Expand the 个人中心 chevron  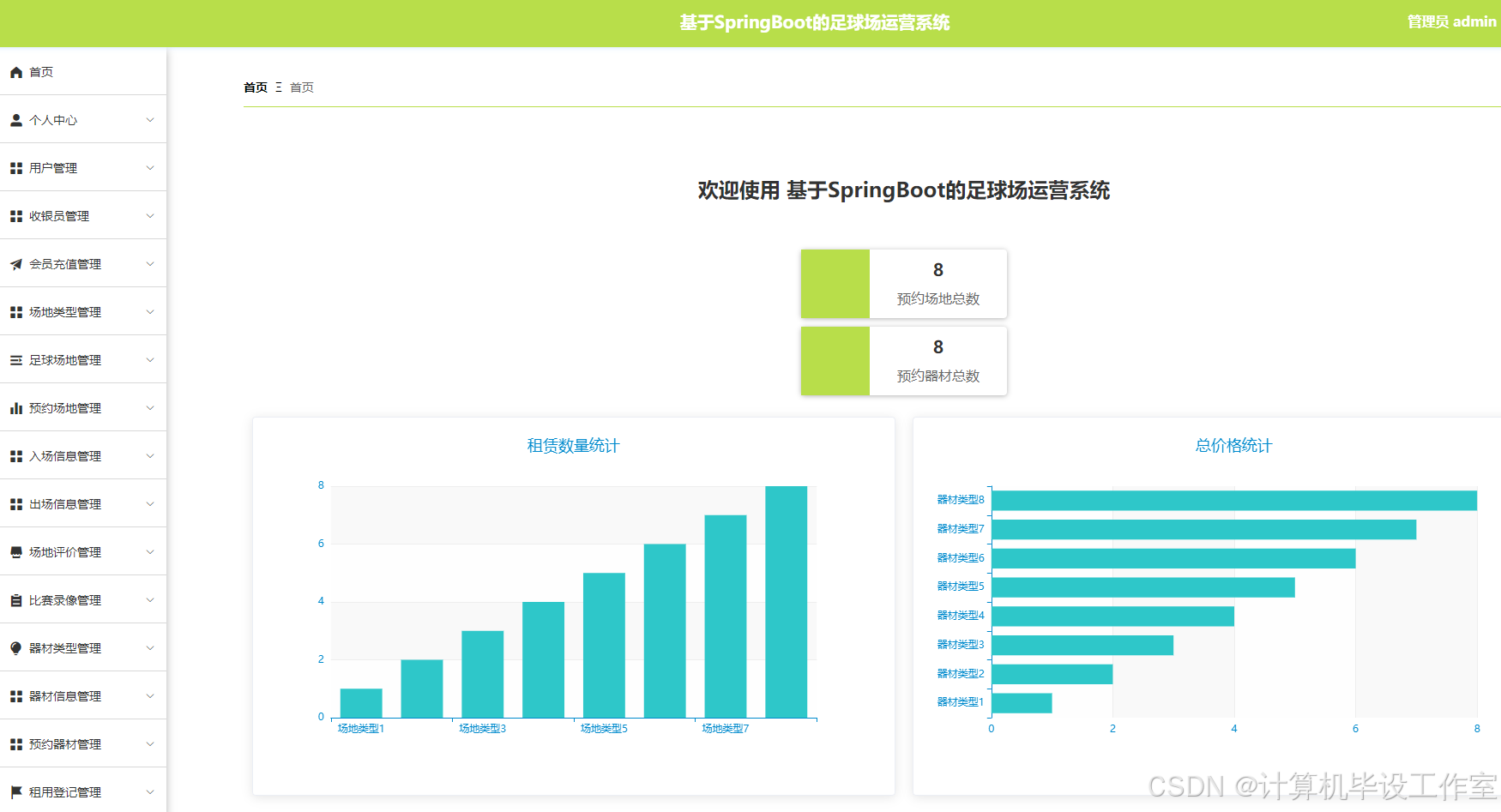click(x=150, y=120)
